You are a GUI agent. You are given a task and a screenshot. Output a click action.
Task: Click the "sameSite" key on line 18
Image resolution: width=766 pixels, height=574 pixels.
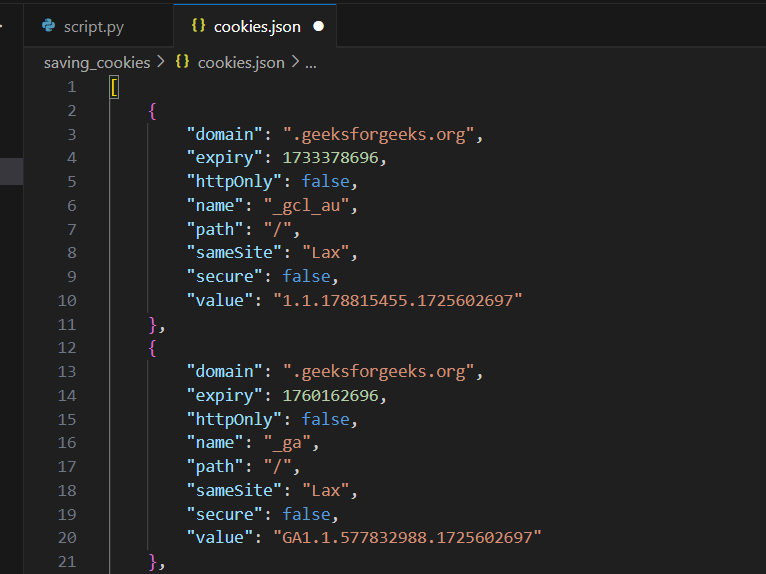234,490
